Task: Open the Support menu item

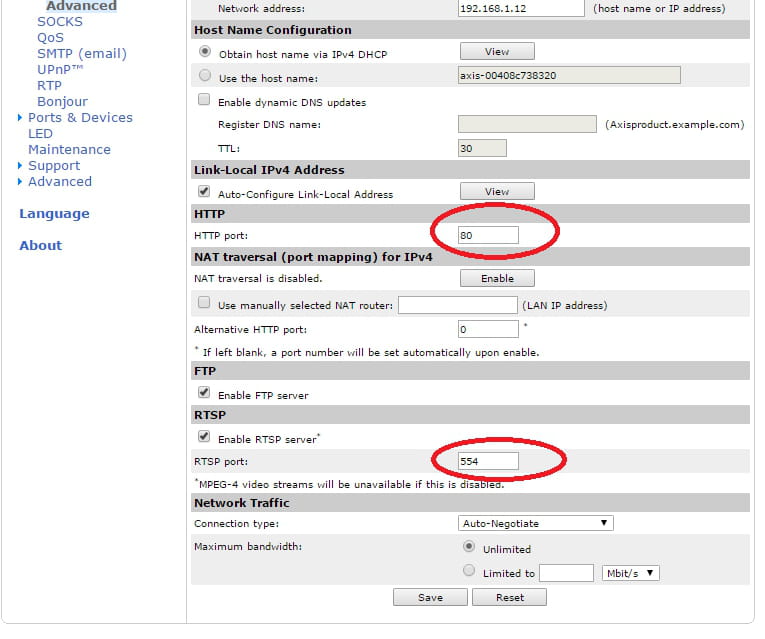Action: click(x=54, y=166)
